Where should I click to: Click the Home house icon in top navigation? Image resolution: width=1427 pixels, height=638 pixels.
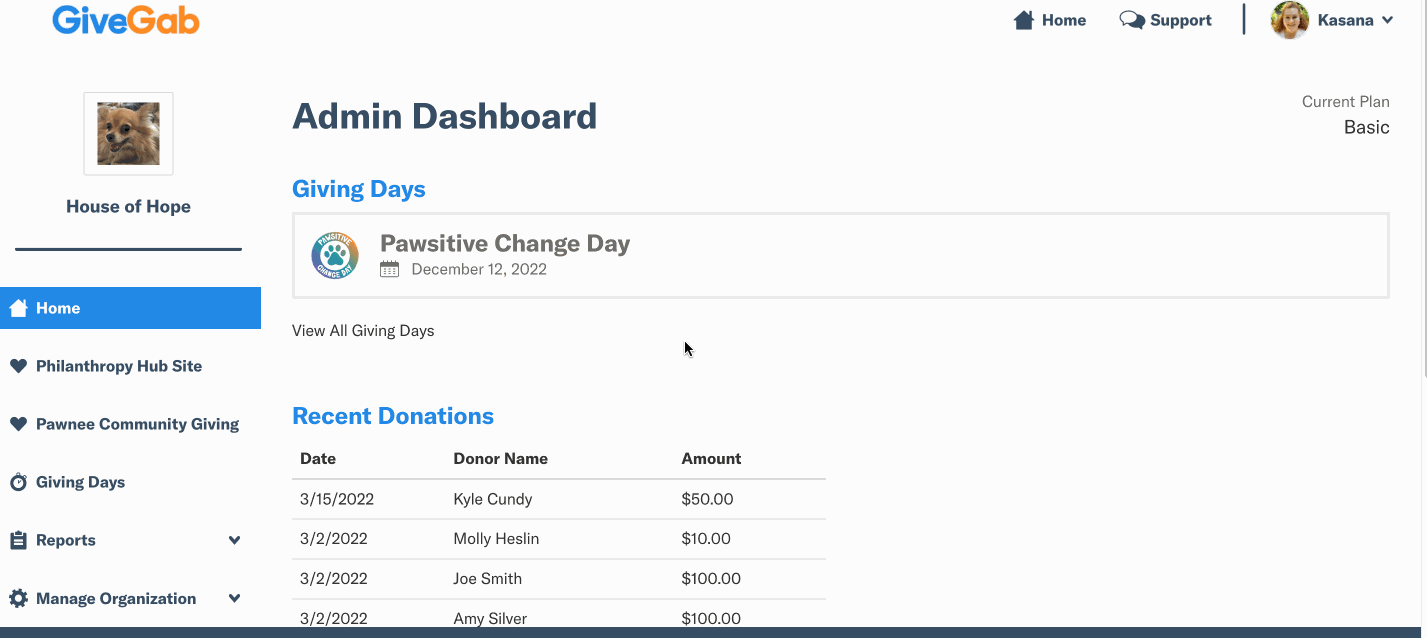1023,20
